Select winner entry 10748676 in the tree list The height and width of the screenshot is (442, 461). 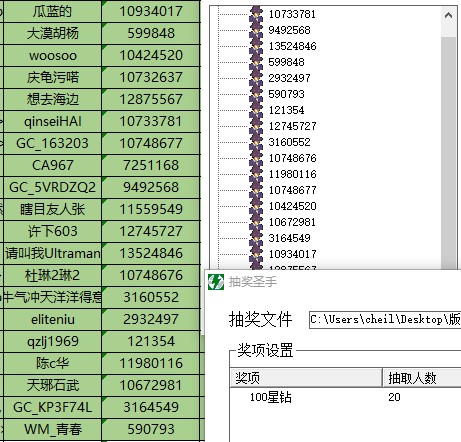click(x=292, y=158)
